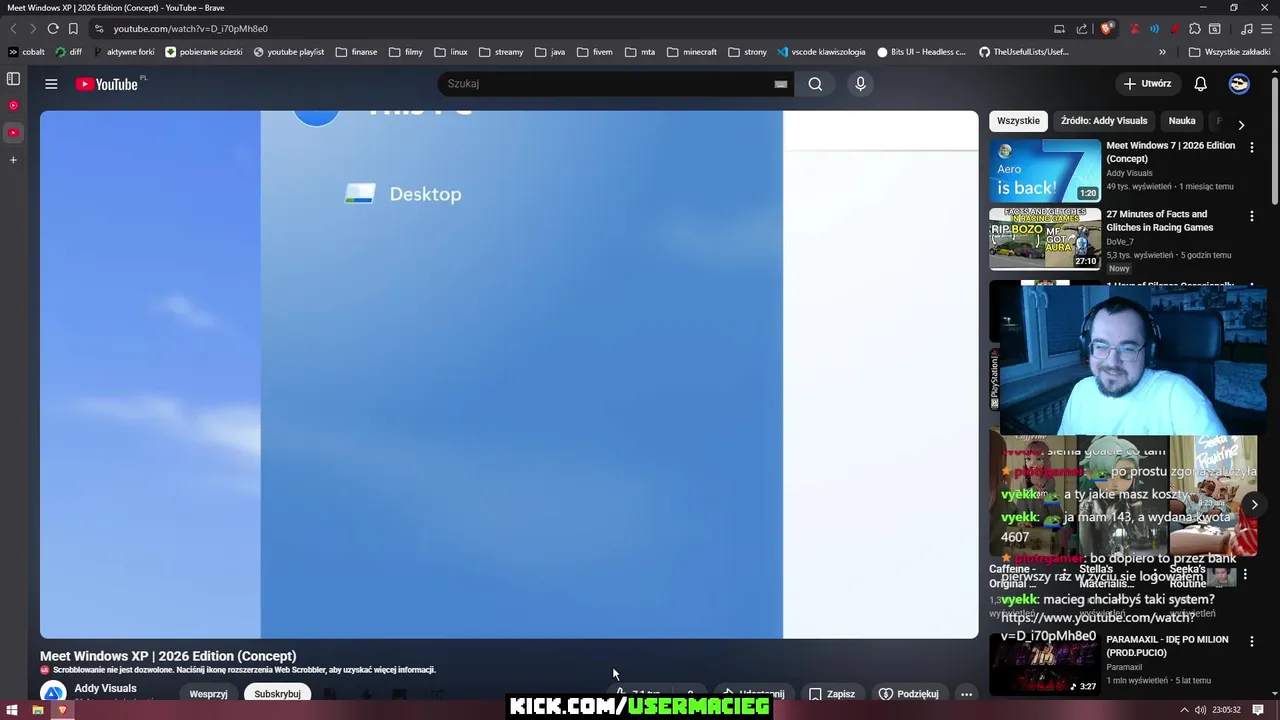Open more actions for Meet Windows 7 video
Viewport: 1280px width, 720px height.
pyautogui.click(x=1251, y=147)
